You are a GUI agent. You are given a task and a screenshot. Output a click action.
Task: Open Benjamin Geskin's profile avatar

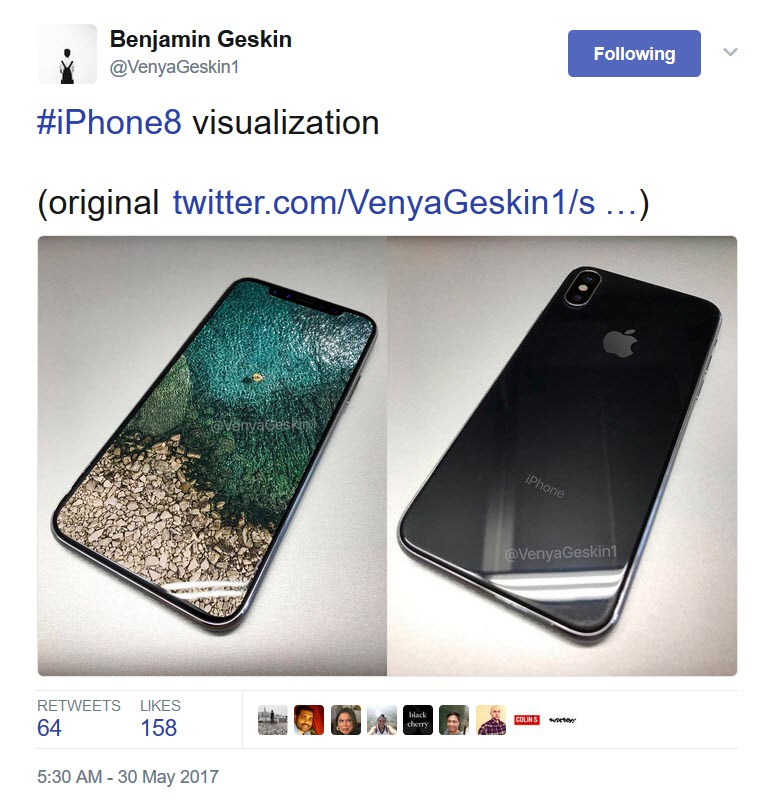coord(67,54)
